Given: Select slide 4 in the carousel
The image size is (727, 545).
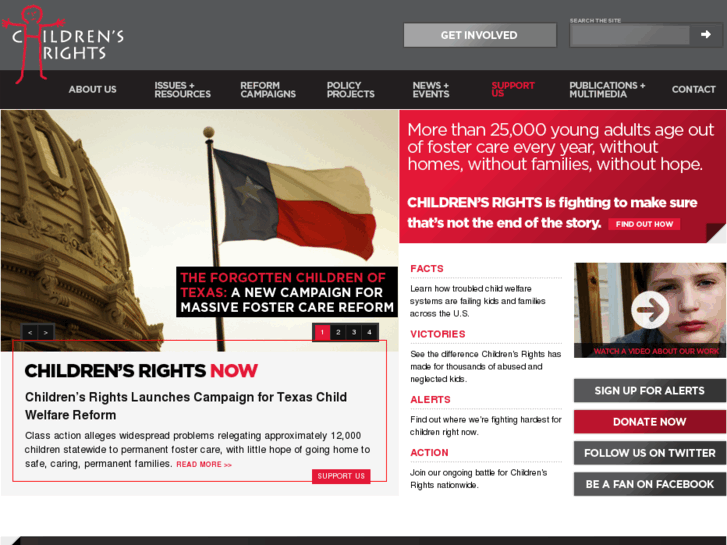Looking at the screenshot, I should point(369,332).
